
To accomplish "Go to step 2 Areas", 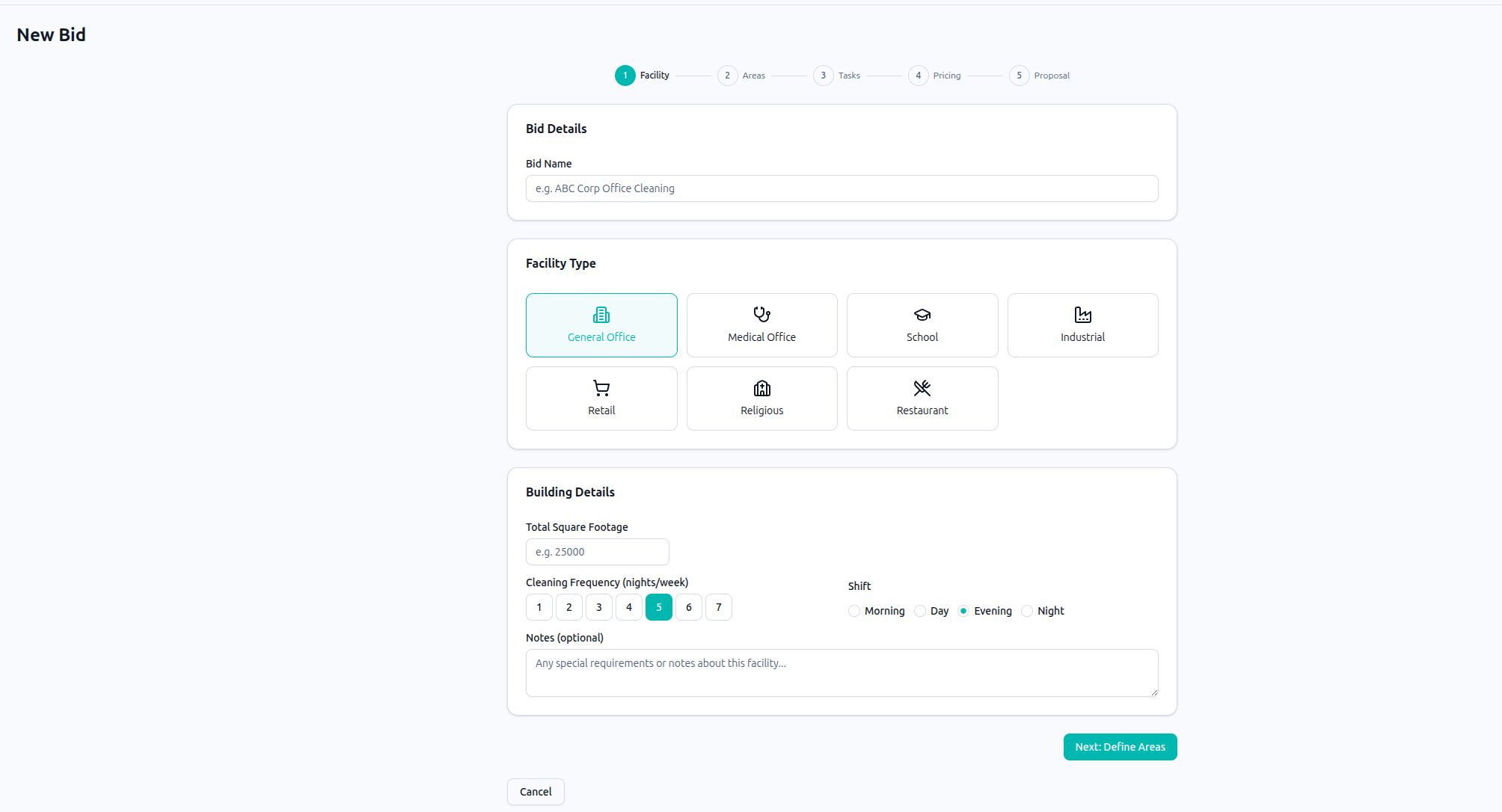I will pos(728,76).
